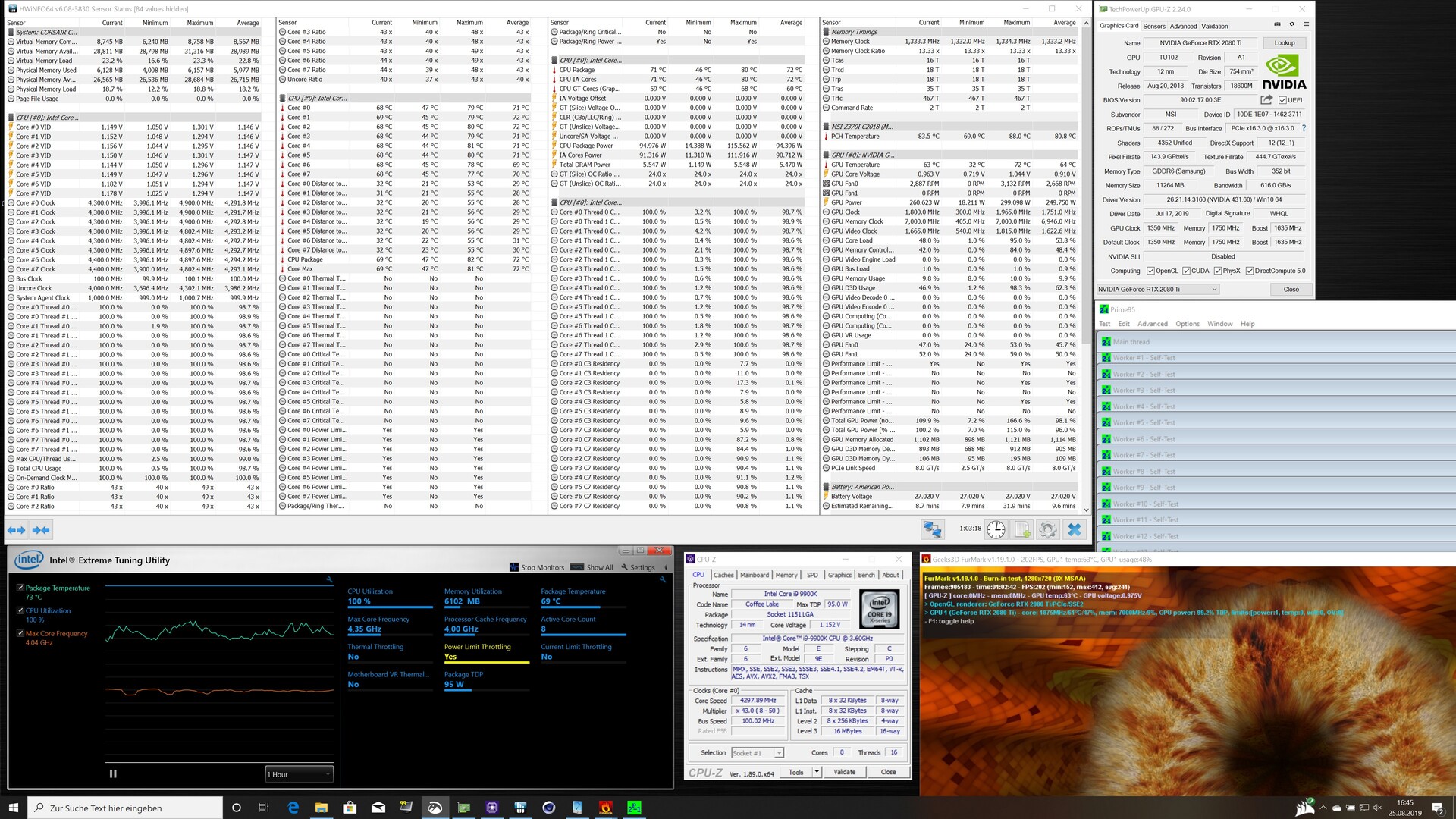Click GPU-Z refresh icon

tap(1292, 24)
